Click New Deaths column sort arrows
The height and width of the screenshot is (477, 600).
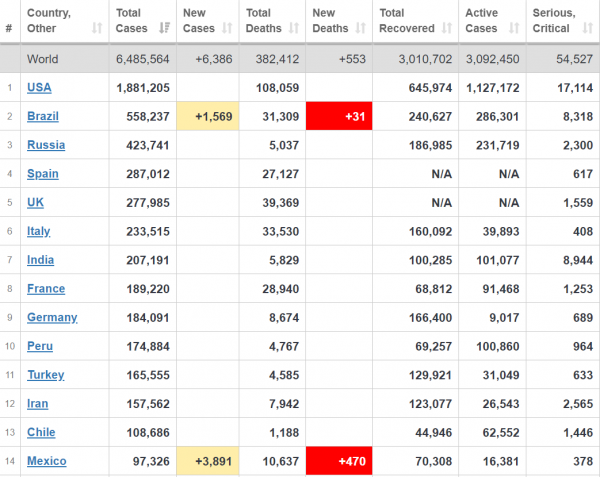[x=360, y=28]
